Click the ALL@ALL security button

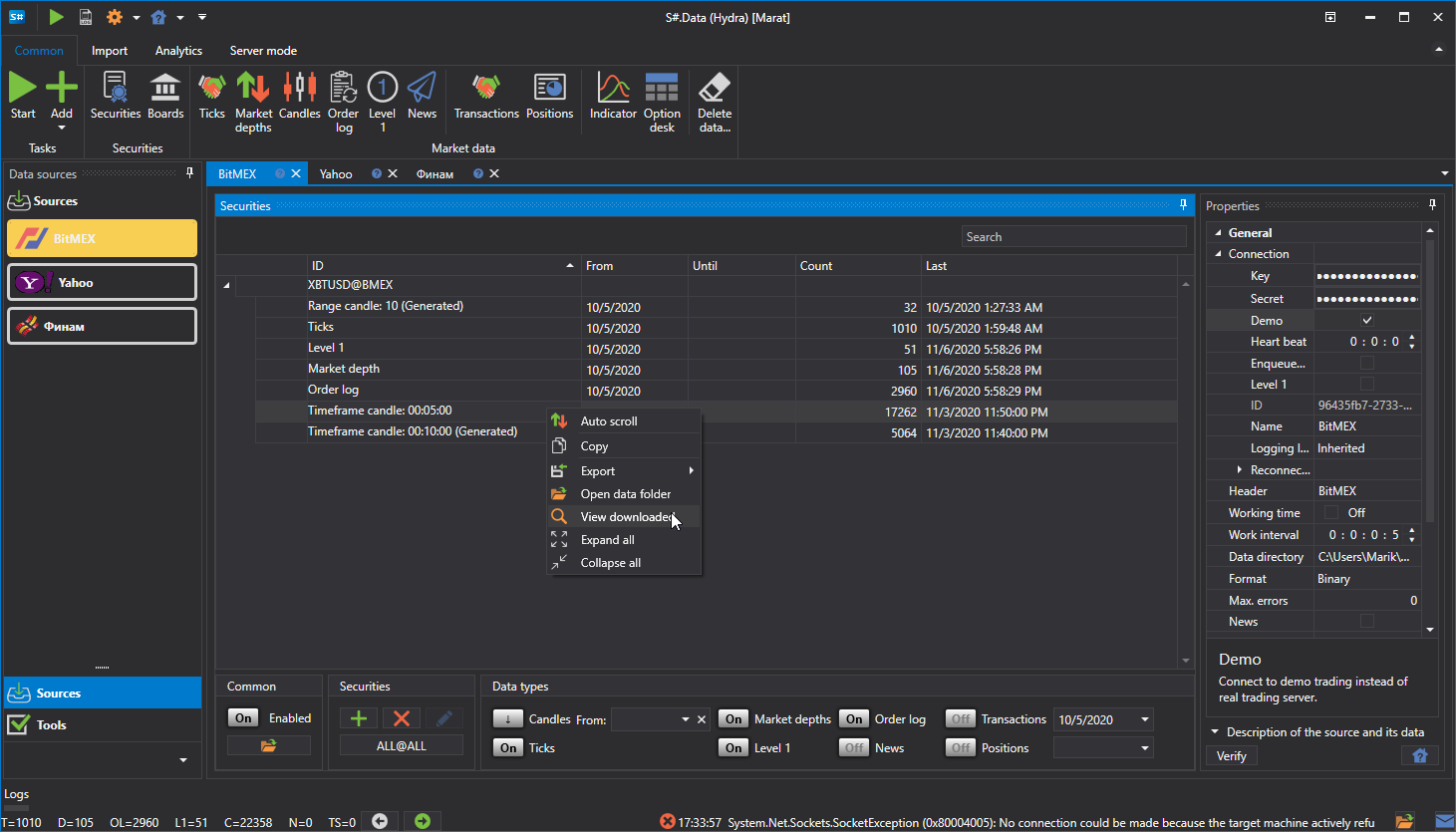pyautogui.click(x=402, y=745)
